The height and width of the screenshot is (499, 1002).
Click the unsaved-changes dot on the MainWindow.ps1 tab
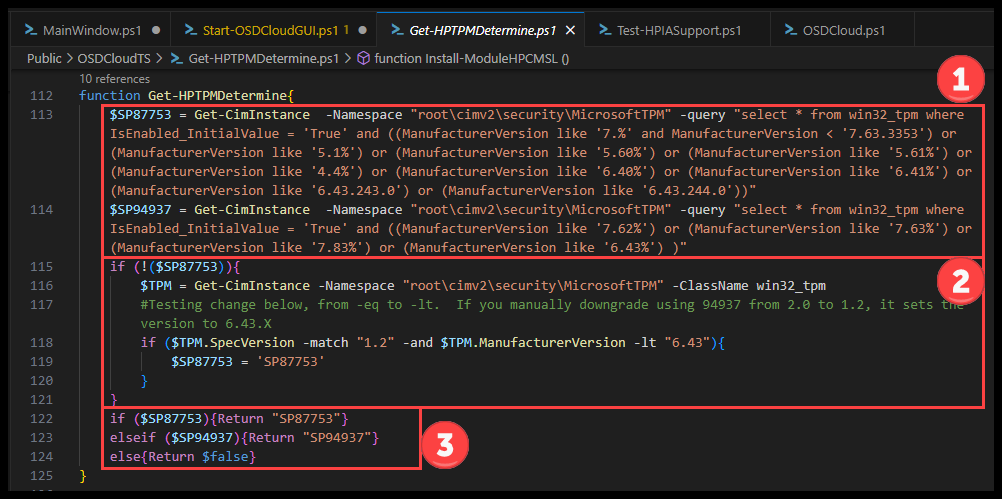[x=155, y=30]
